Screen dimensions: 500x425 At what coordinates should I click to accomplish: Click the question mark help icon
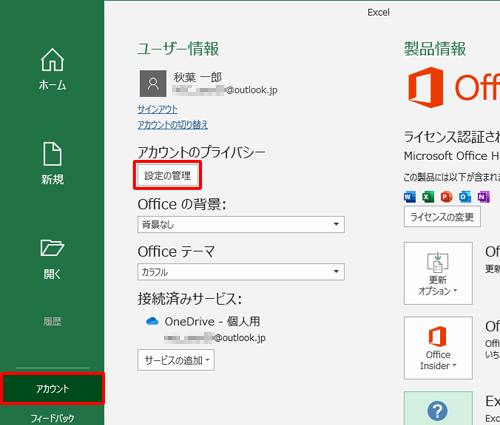[438, 411]
